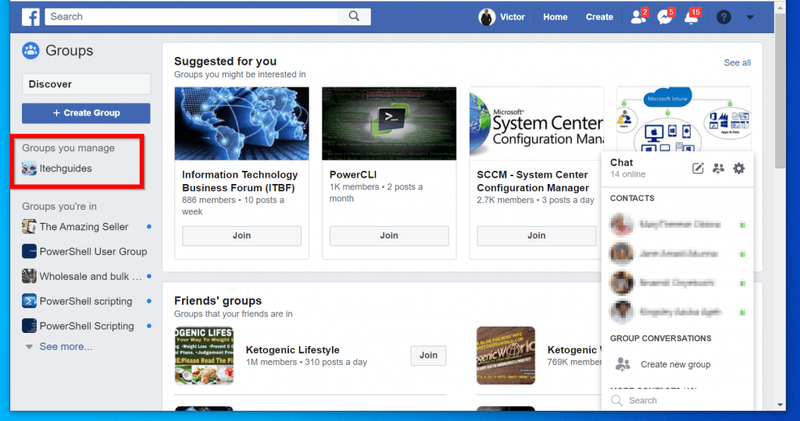Click the Facebook search input field

tap(191, 16)
